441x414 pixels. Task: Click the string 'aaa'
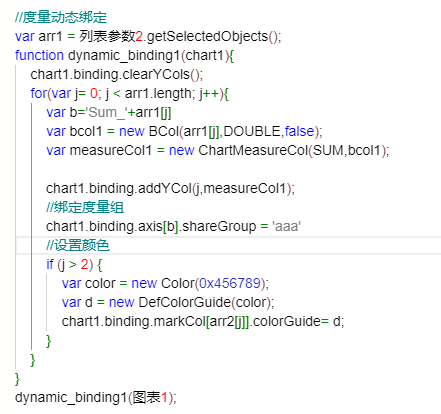pos(287,227)
